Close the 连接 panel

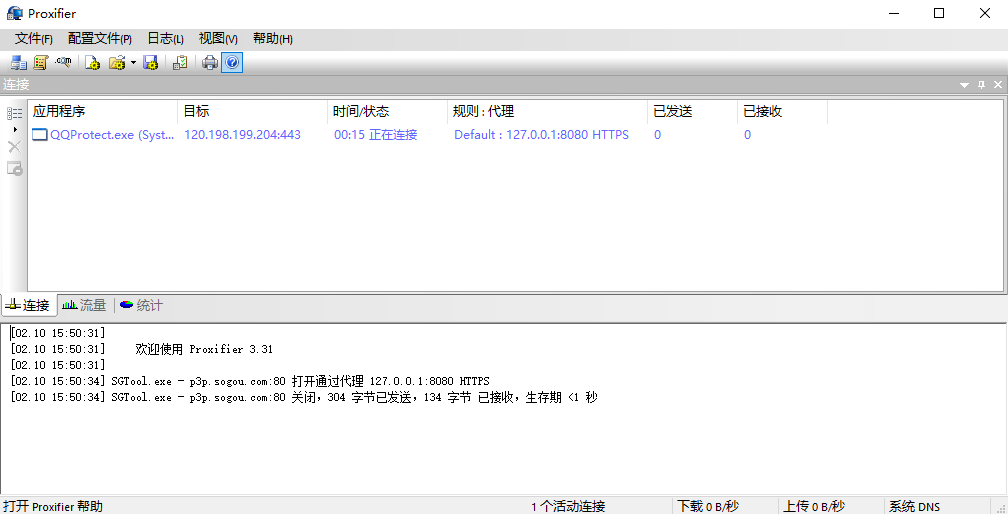click(998, 85)
